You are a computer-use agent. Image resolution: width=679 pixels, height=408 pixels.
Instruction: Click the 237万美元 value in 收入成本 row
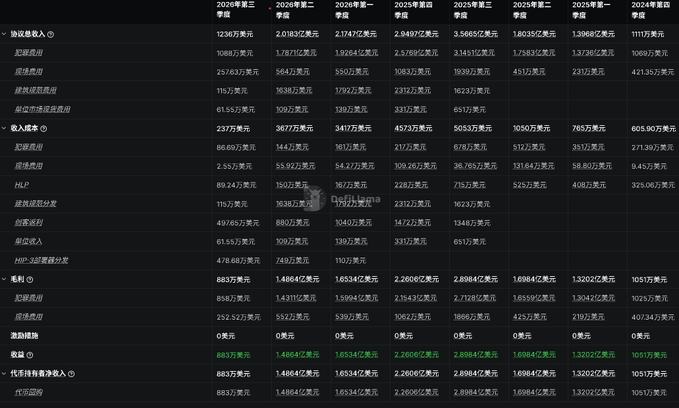click(233, 129)
